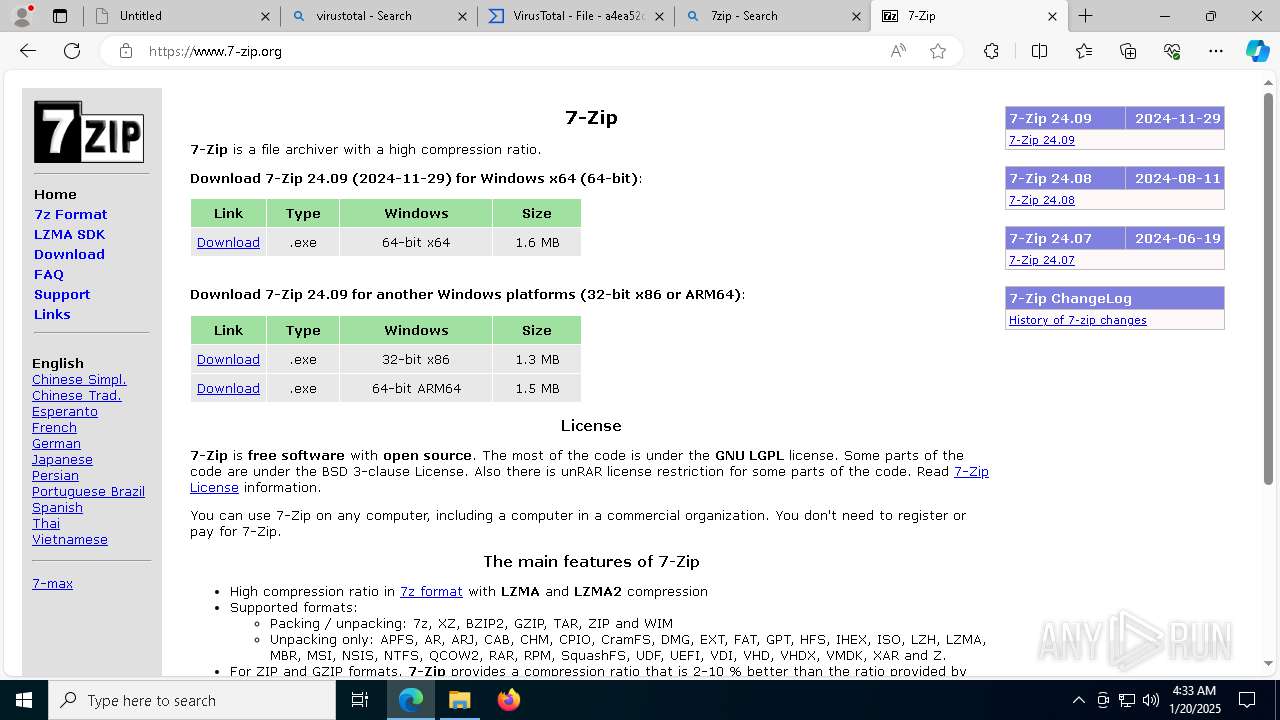The height and width of the screenshot is (720, 1280).
Task: View site information lock icon
Action: click(x=126, y=51)
